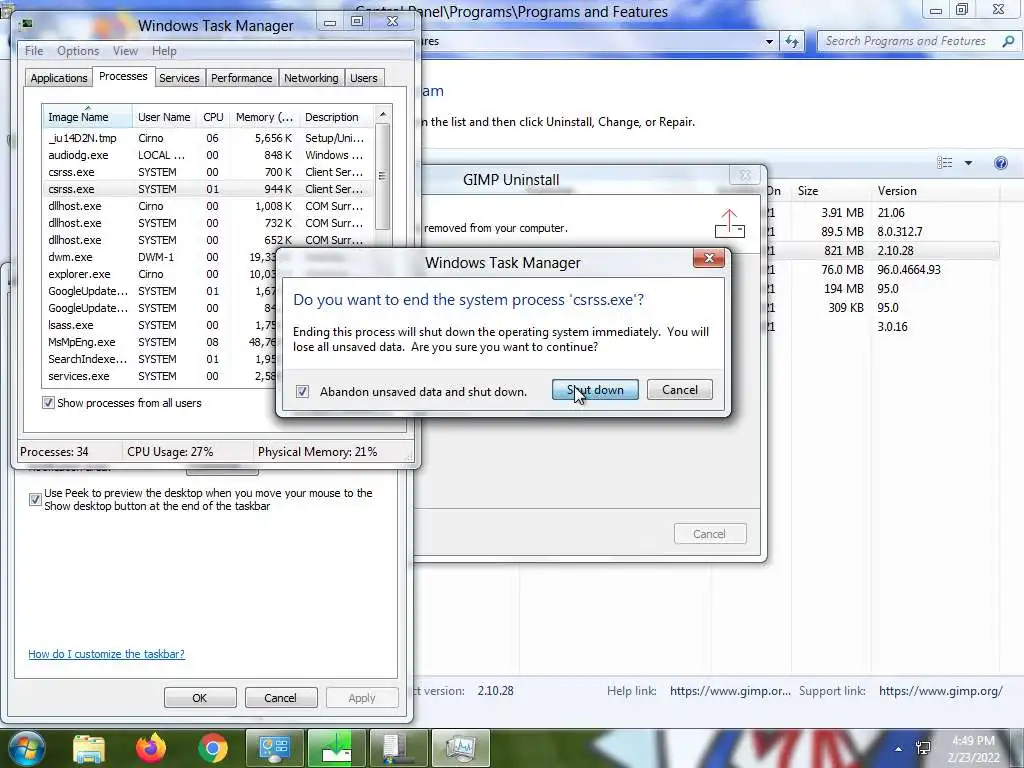1024x768 pixels.
Task: Open the GIMP help link
Action: tap(730, 690)
